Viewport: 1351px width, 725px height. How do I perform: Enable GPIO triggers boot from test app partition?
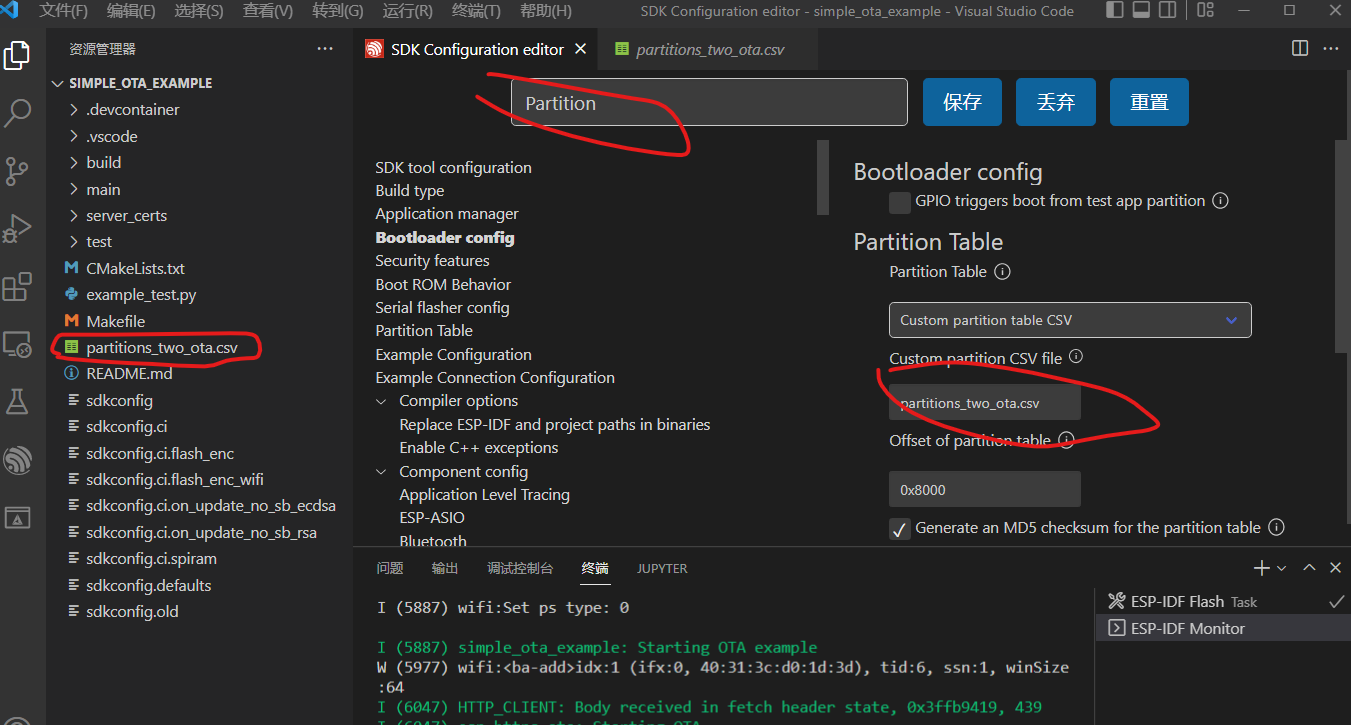900,202
